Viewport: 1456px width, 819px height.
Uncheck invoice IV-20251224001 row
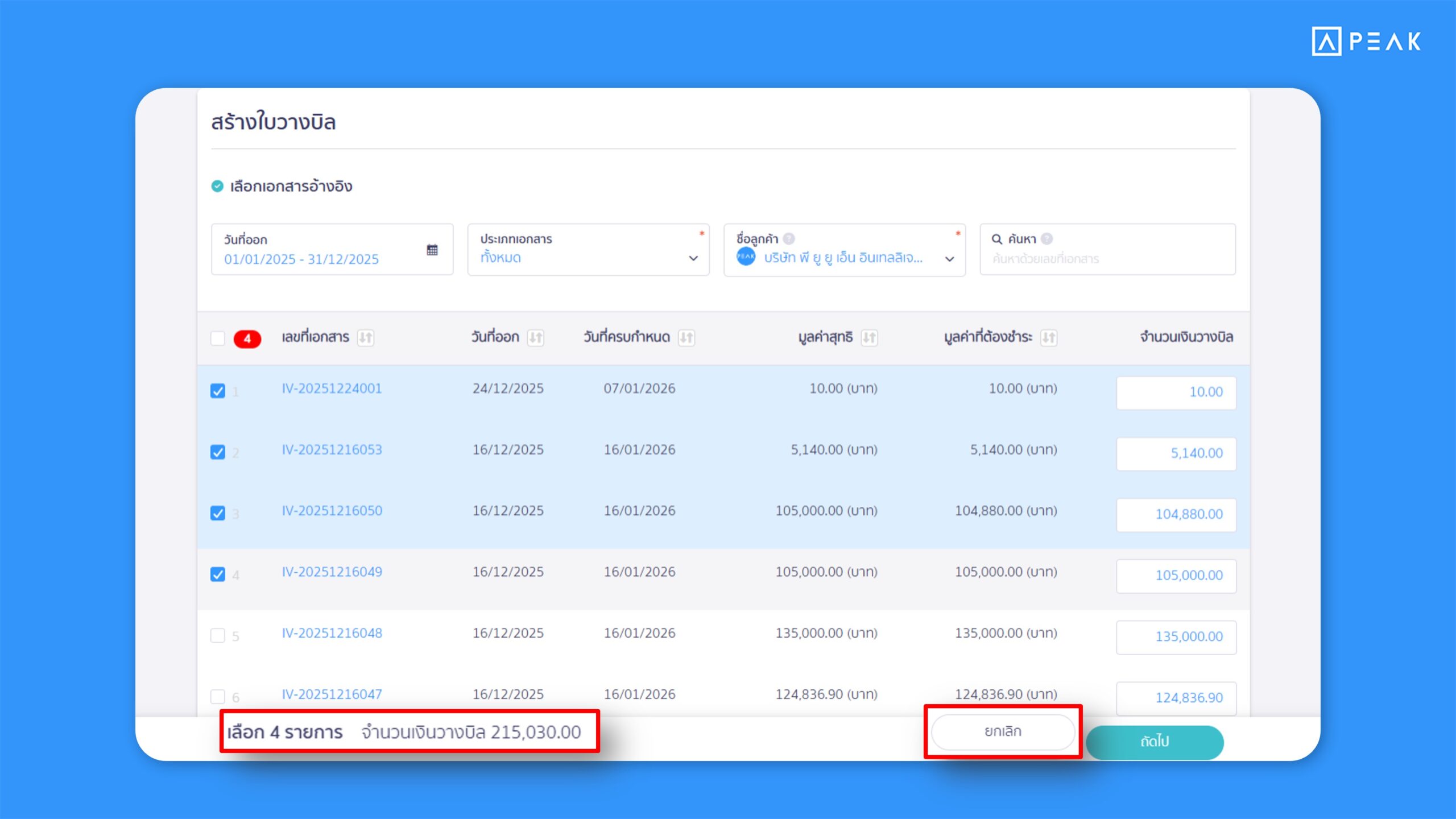[x=218, y=391]
